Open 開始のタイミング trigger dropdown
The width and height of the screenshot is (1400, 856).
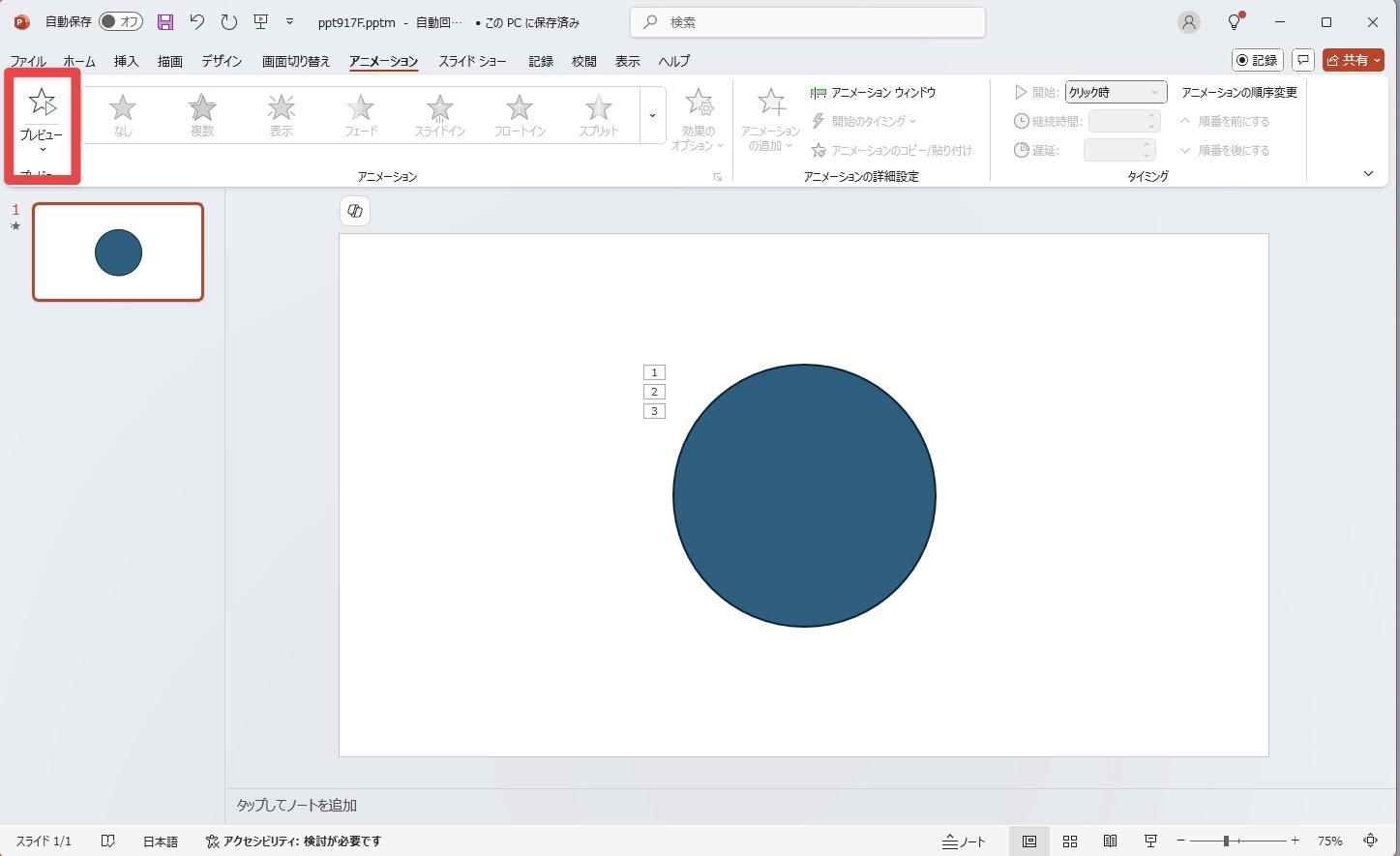pyautogui.click(x=863, y=122)
